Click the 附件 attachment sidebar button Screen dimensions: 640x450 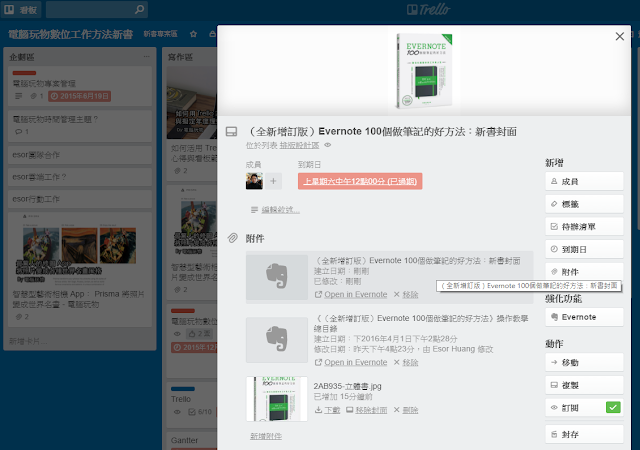click(584, 271)
